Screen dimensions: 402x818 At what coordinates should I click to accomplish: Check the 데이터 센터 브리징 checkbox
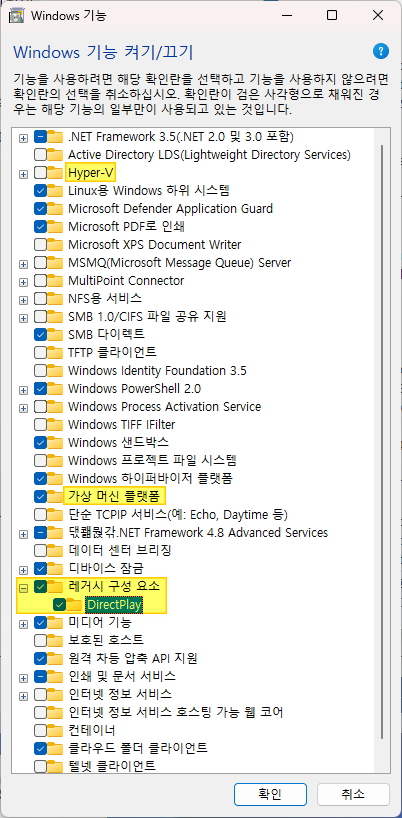(x=40, y=550)
